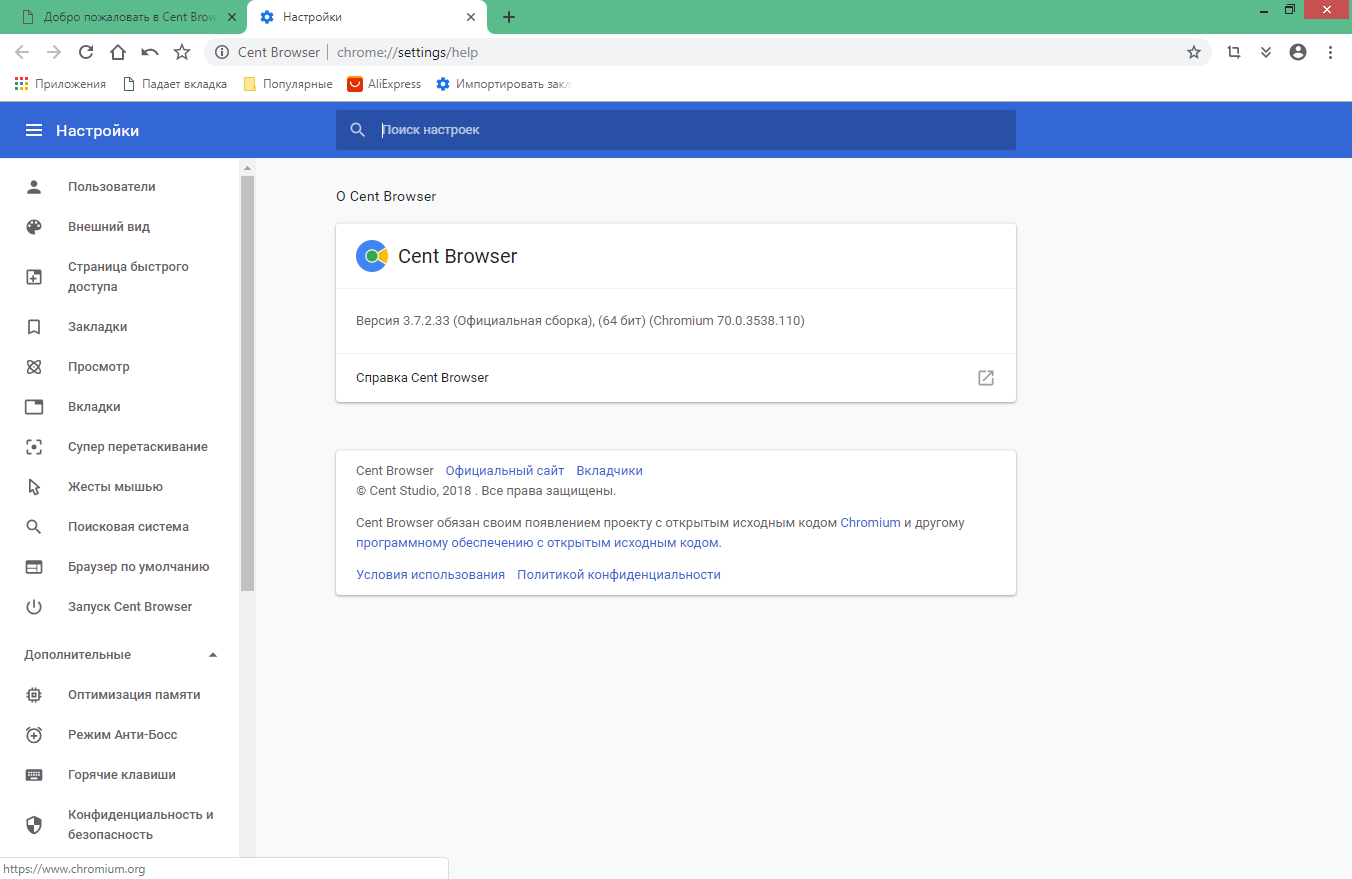
Task: Click the undo closed tab arrow
Action: [150, 52]
